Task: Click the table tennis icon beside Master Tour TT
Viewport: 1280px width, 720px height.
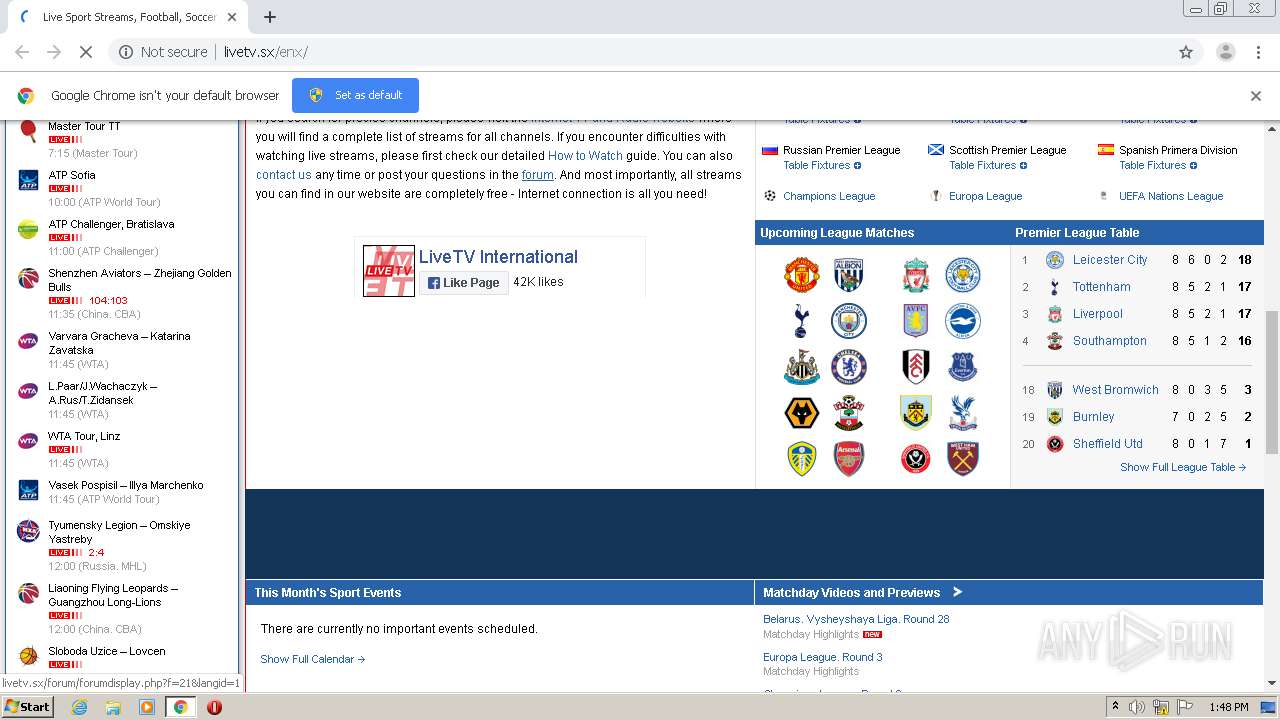Action: point(28,129)
